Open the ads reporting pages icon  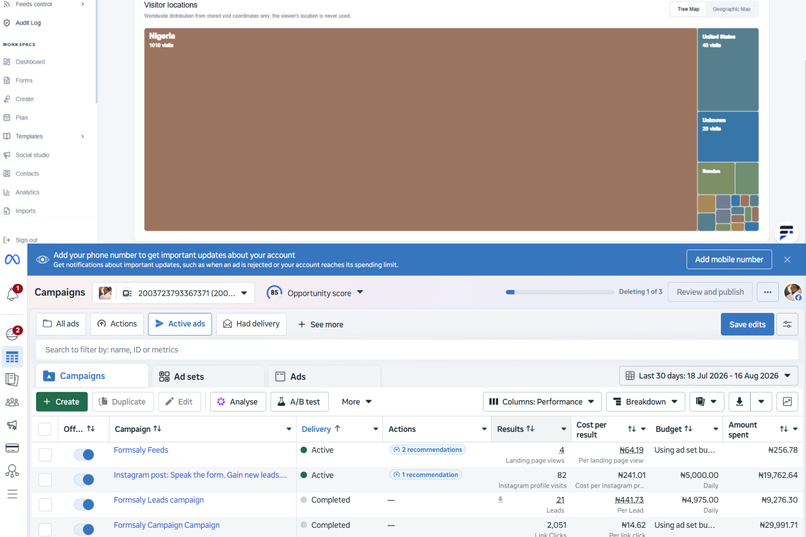pos(12,379)
